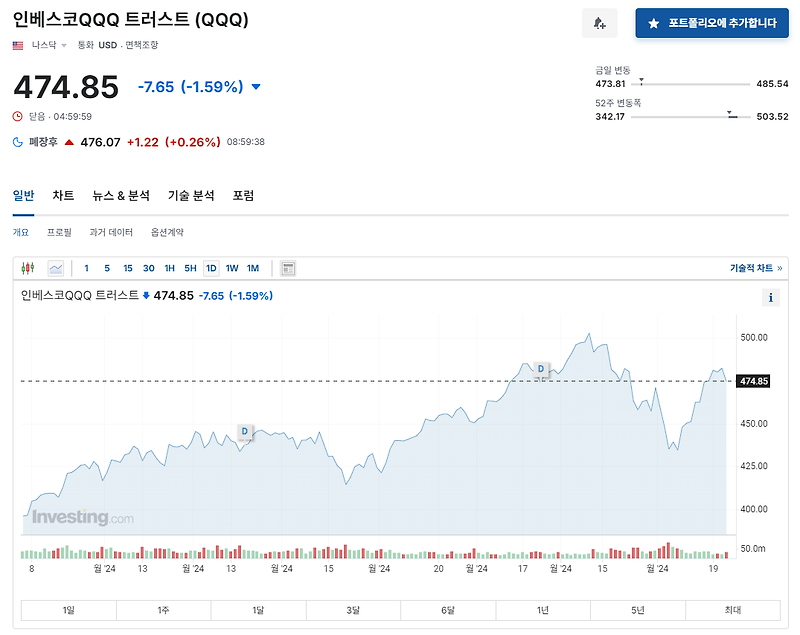This screenshot has width=800, height=635.
Task: Select the 1H timeframe toggle
Action: (x=170, y=268)
